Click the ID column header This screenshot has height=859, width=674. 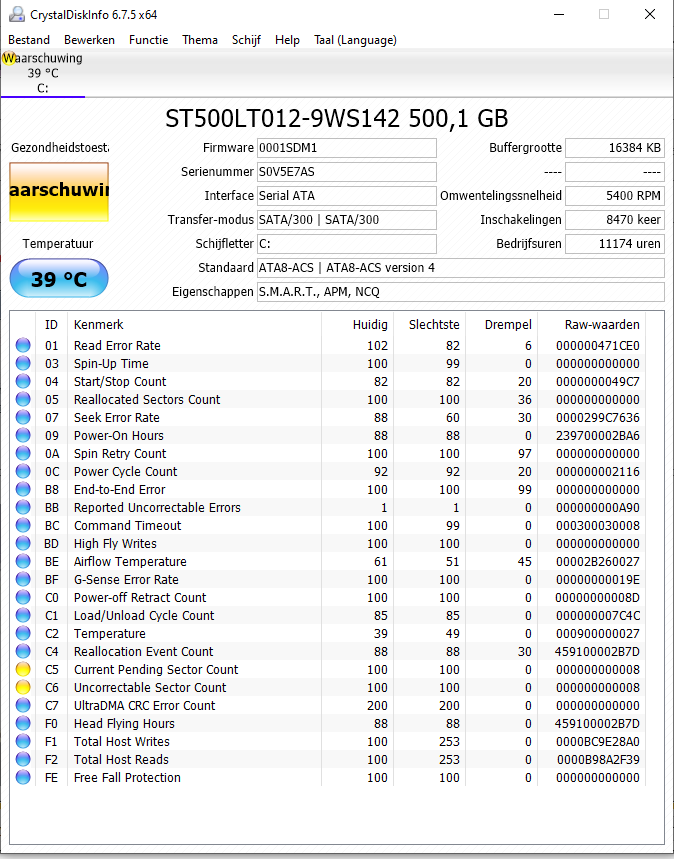pyautogui.click(x=51, y=324)
